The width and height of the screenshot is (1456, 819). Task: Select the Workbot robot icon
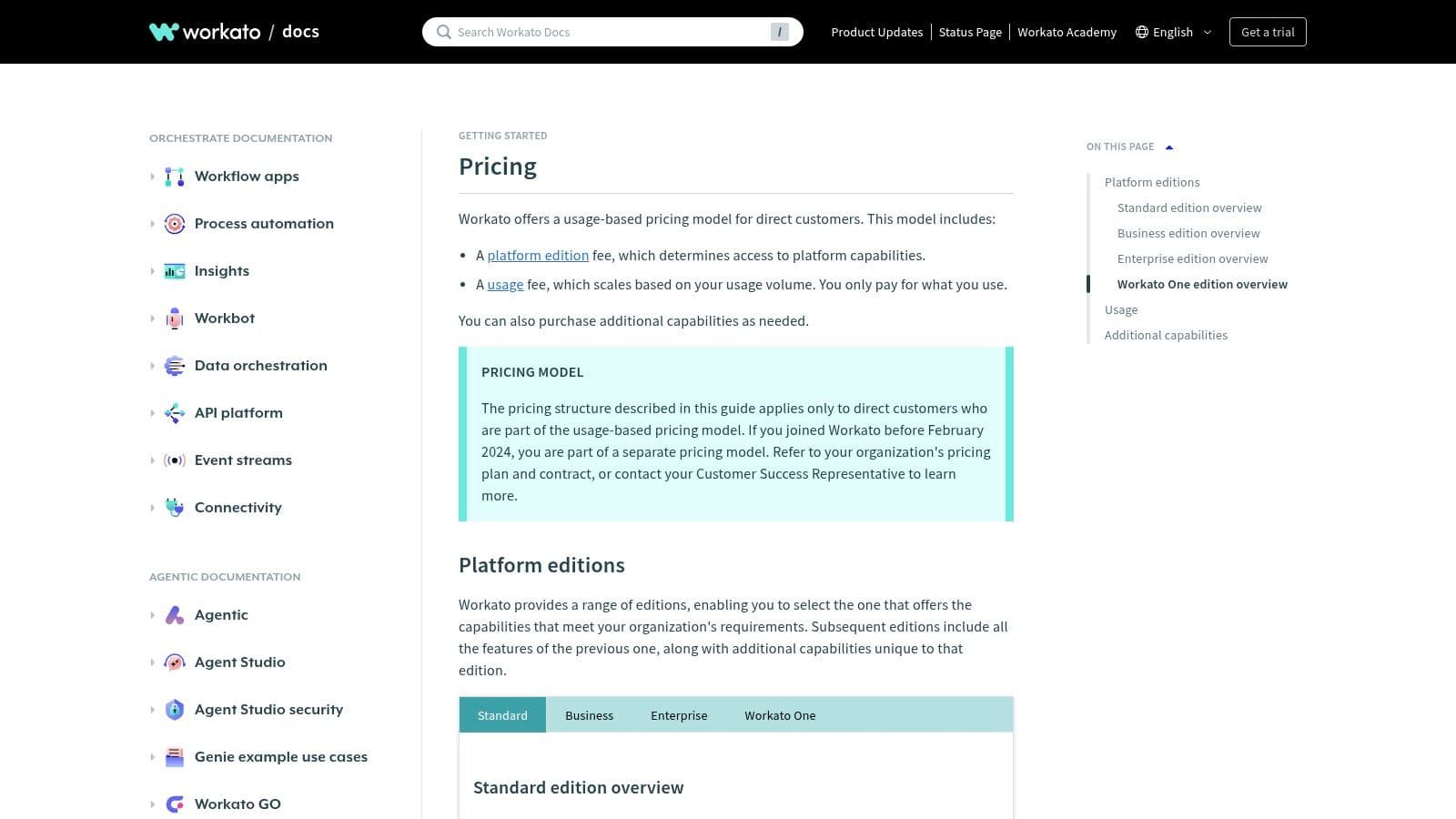tap(174, 318)
